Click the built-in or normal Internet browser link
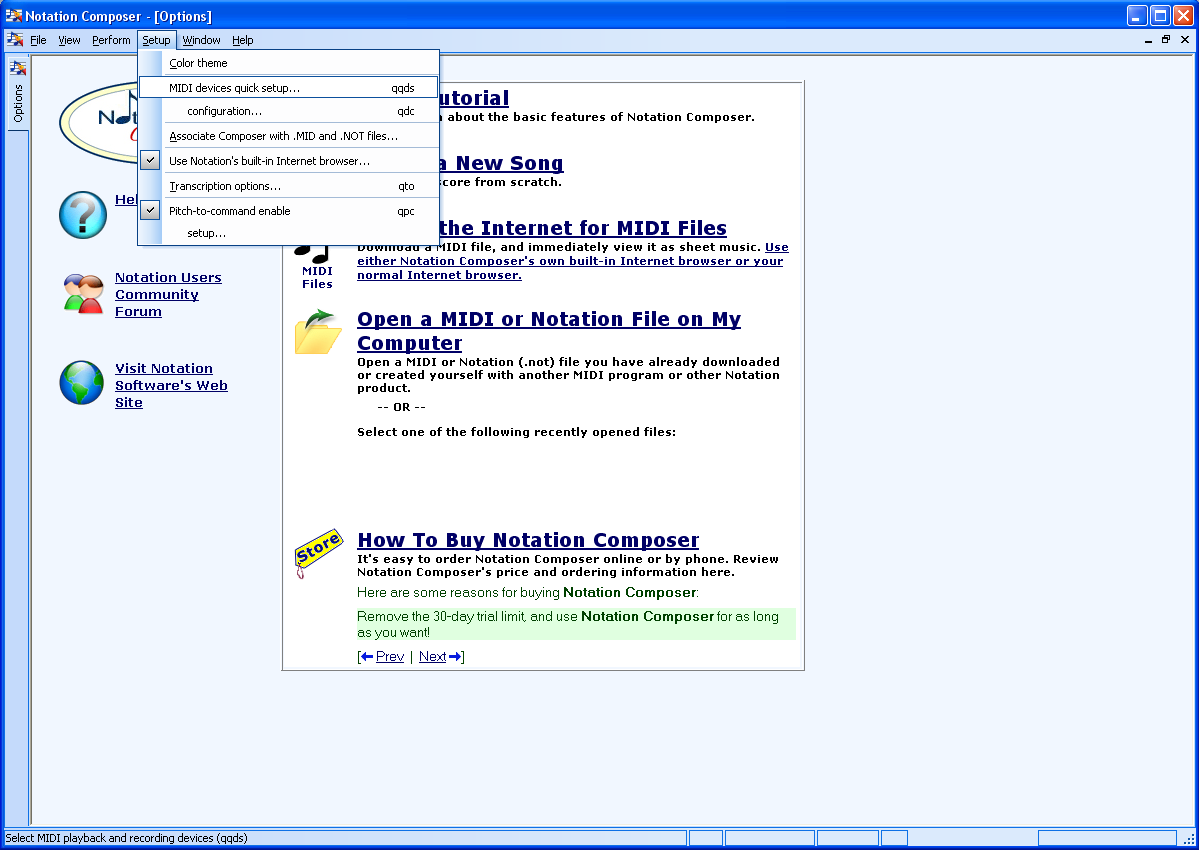The width and height of the screenshot is (1199, 850). click(x=573, y=261)
